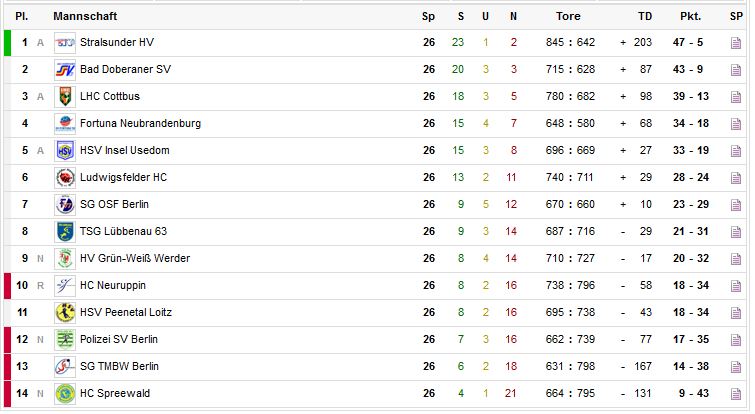This screenshot has height=414, width=755.
Task: Open the Polizei SV Berlin team link
Action: coord(119,340)
